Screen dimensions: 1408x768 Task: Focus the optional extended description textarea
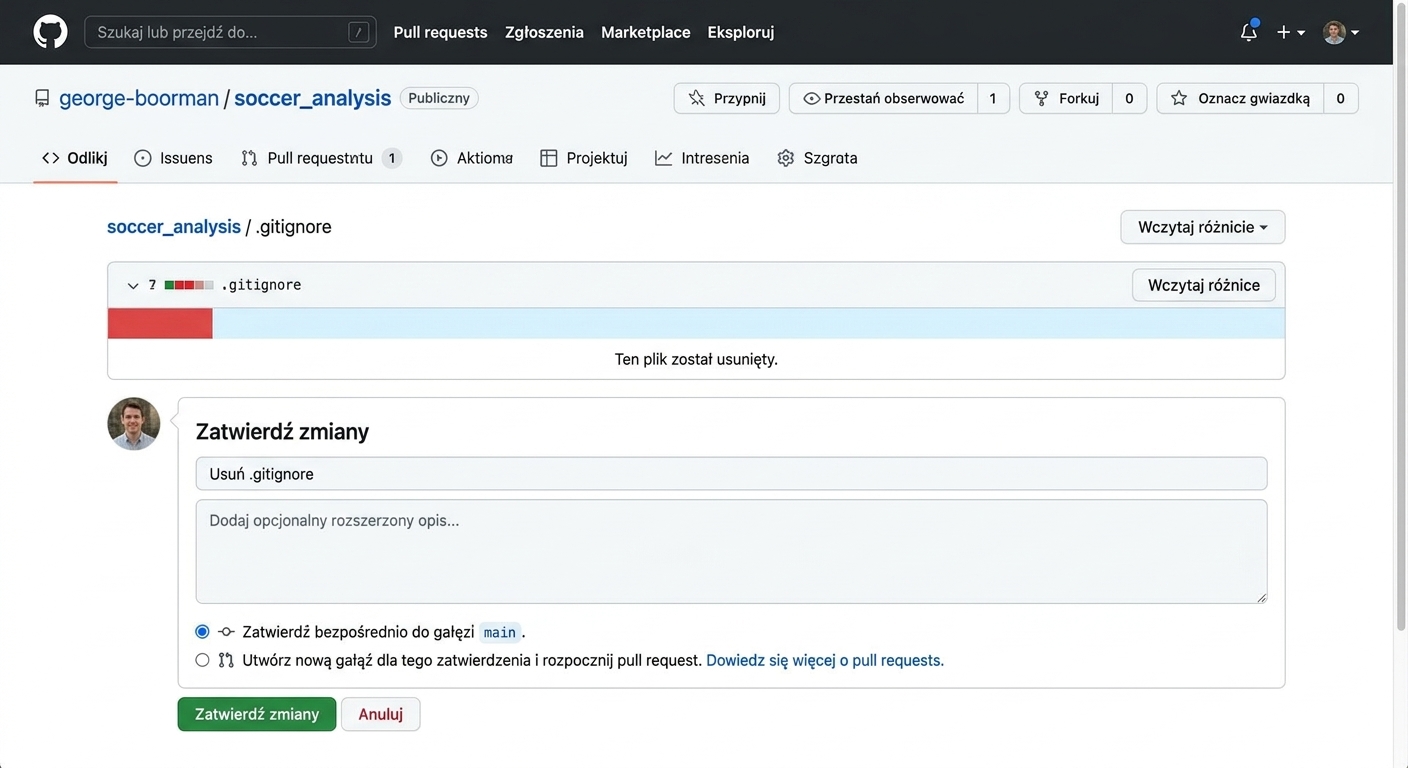(x=731, y=552)
